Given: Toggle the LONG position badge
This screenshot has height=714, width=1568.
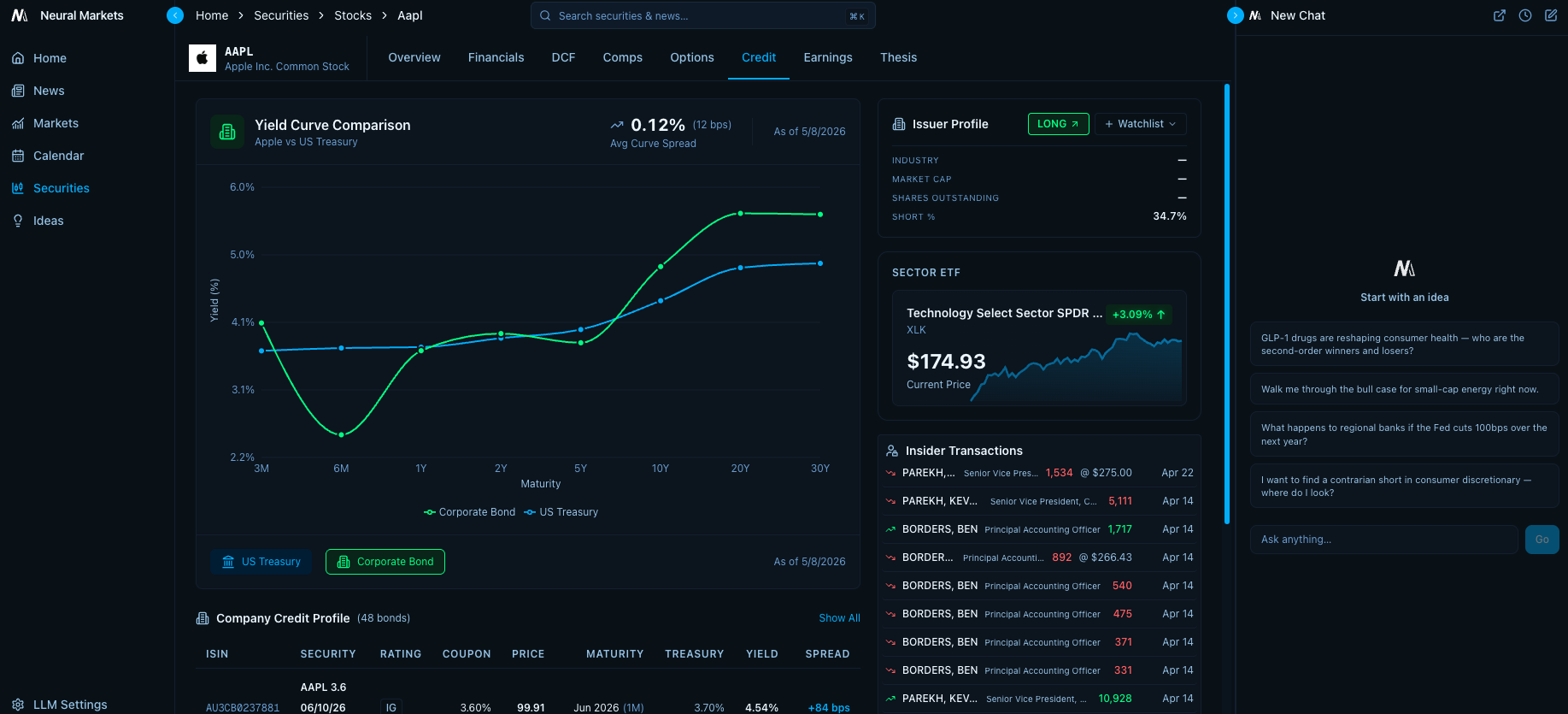Looking at the screenshot, I should coord(1058,124).
